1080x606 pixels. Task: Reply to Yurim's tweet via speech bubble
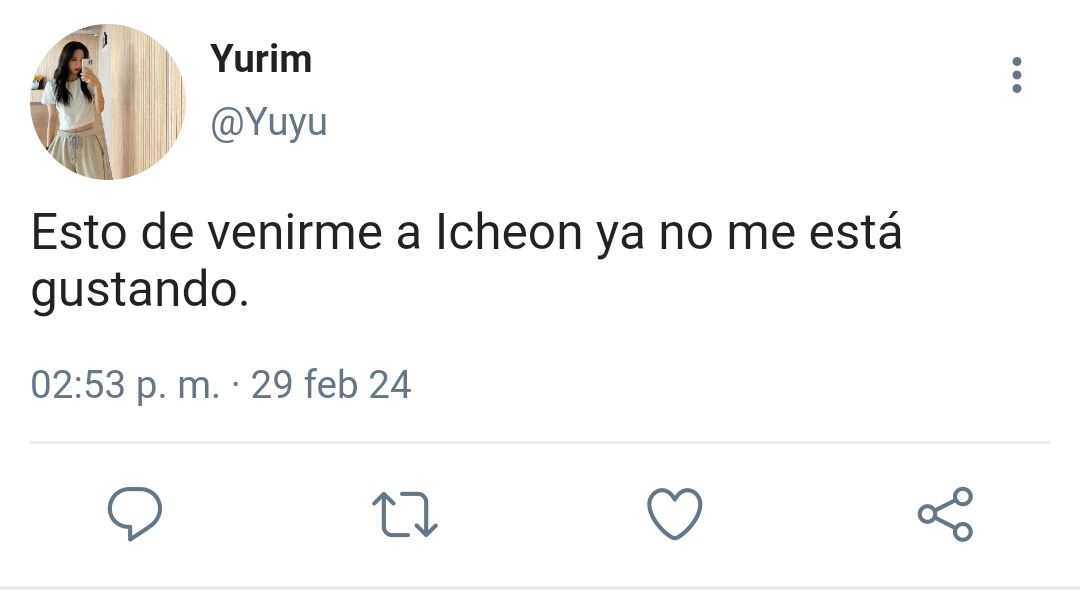point(135,513)
